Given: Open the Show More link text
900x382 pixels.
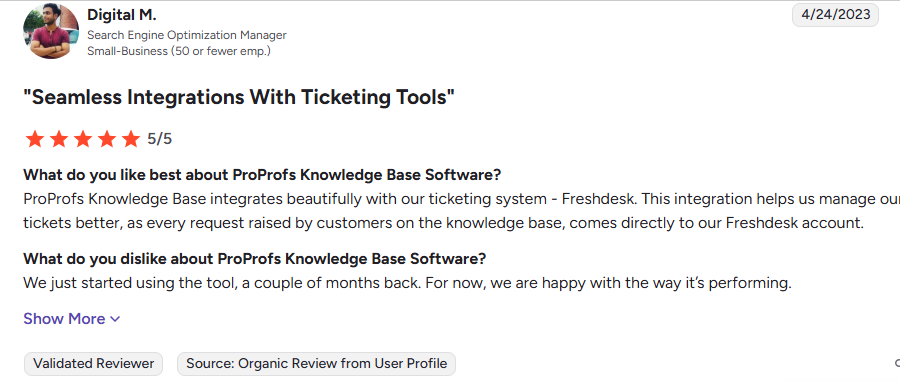Looking at the screenshot, I should pyautogui.click(x=64, y=319).
